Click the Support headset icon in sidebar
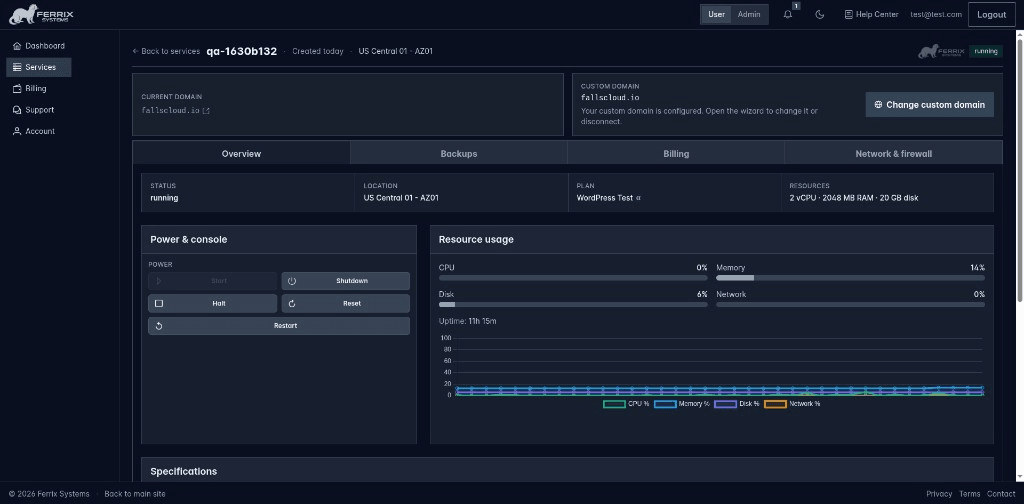This screenshot has height=504, width=1024. click(17, 110)
